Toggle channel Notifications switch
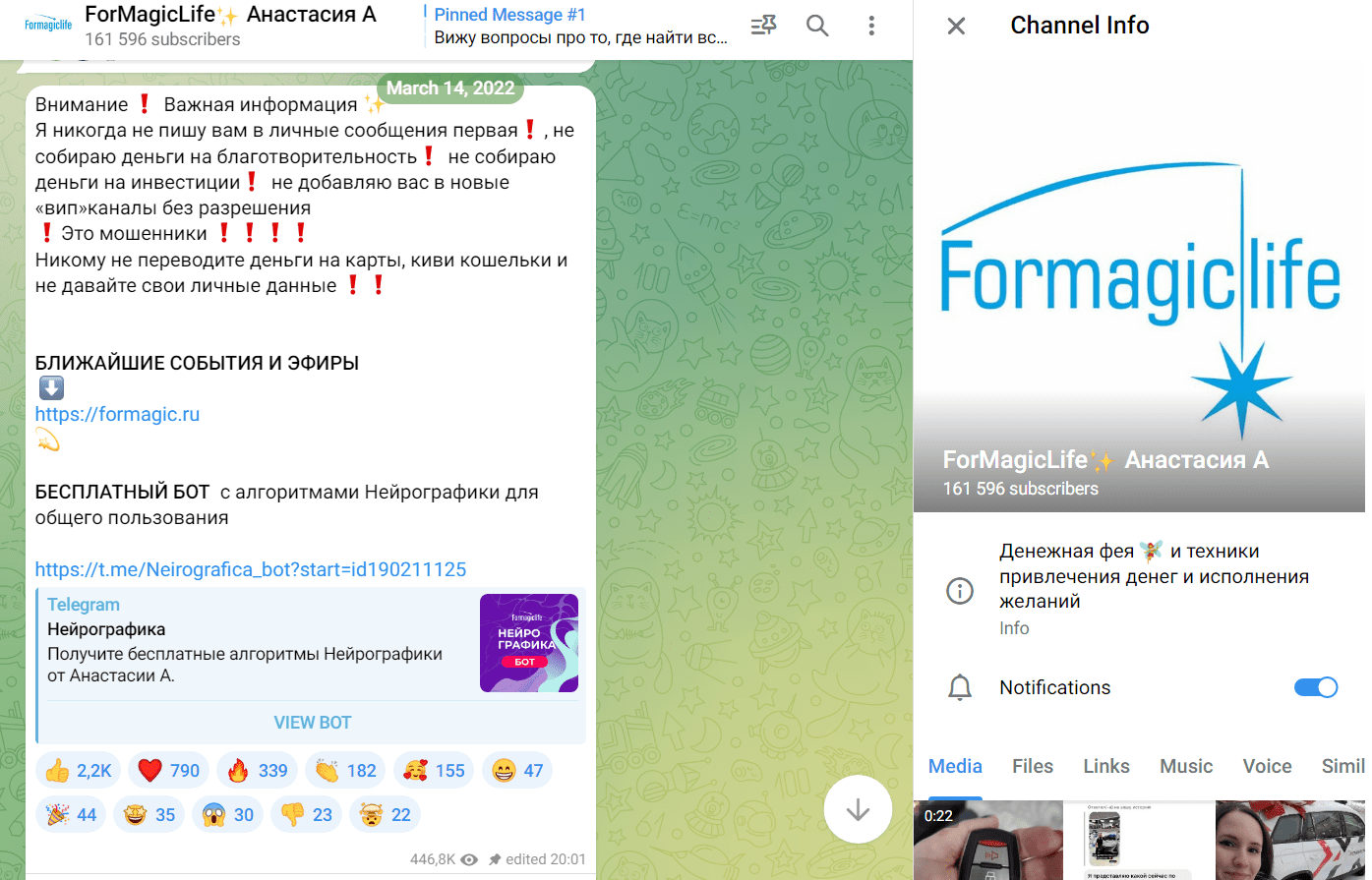Image resolution: width=1372 pixels, height=880 pixels. [x=1316, y=687]
